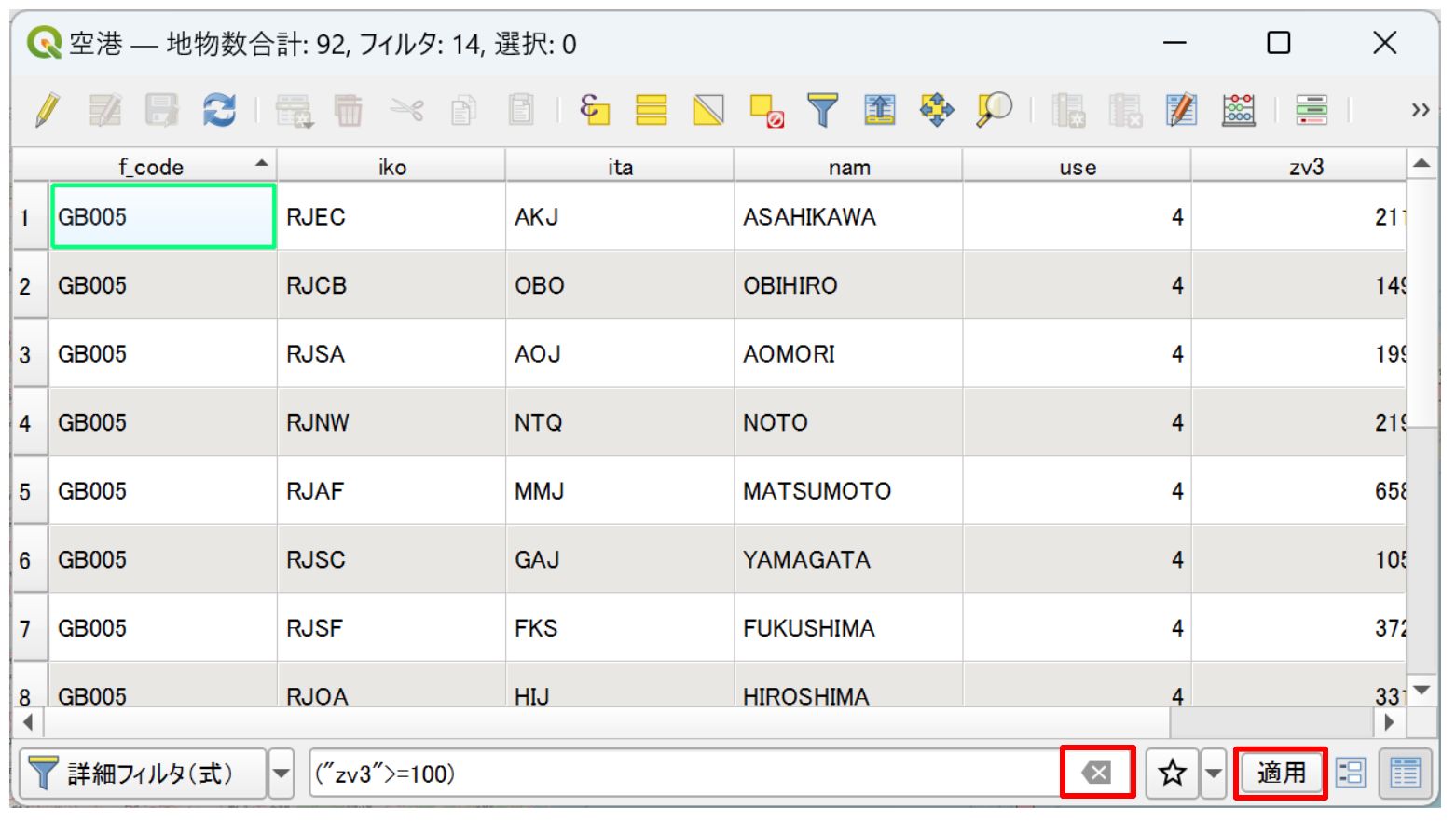The height and width of the screenshot is (822, 1456).
Task: Save edits with the floppy disk icon
Action: point(162,110)
